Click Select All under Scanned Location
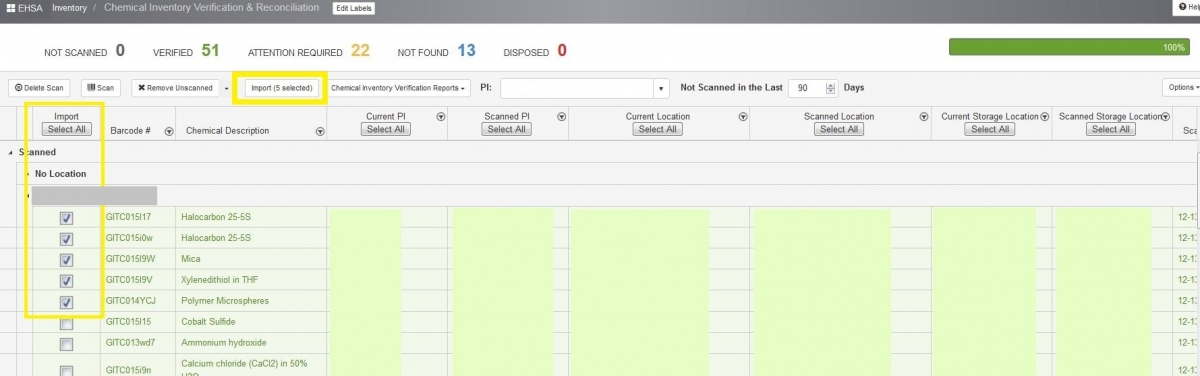The image size is (1200, 376). tap(838, 129)
